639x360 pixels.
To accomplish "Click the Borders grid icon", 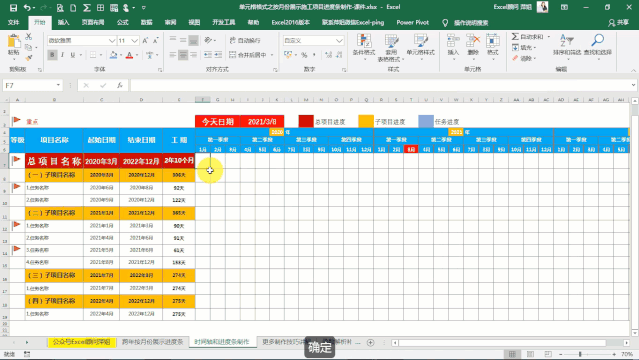I will coord(93,55).
